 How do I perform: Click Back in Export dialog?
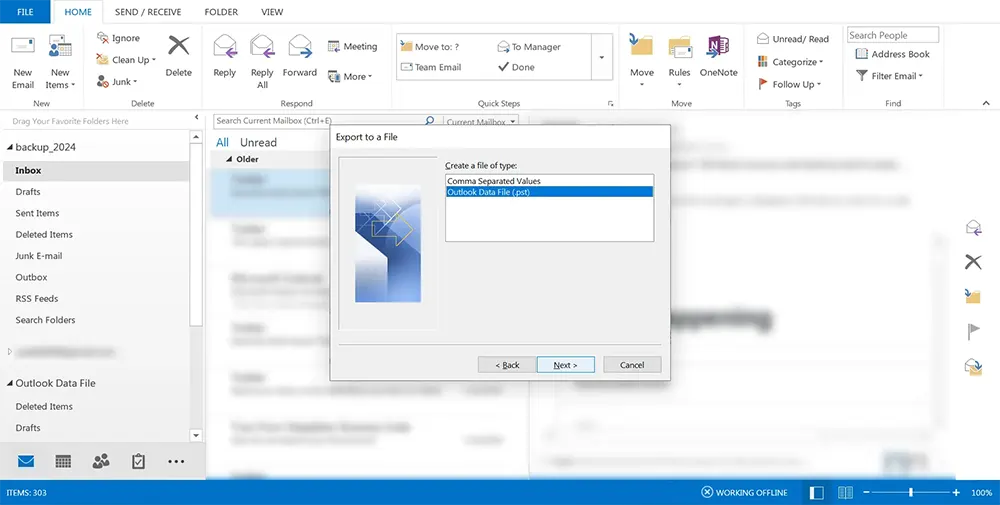click(x=507, y=365)
